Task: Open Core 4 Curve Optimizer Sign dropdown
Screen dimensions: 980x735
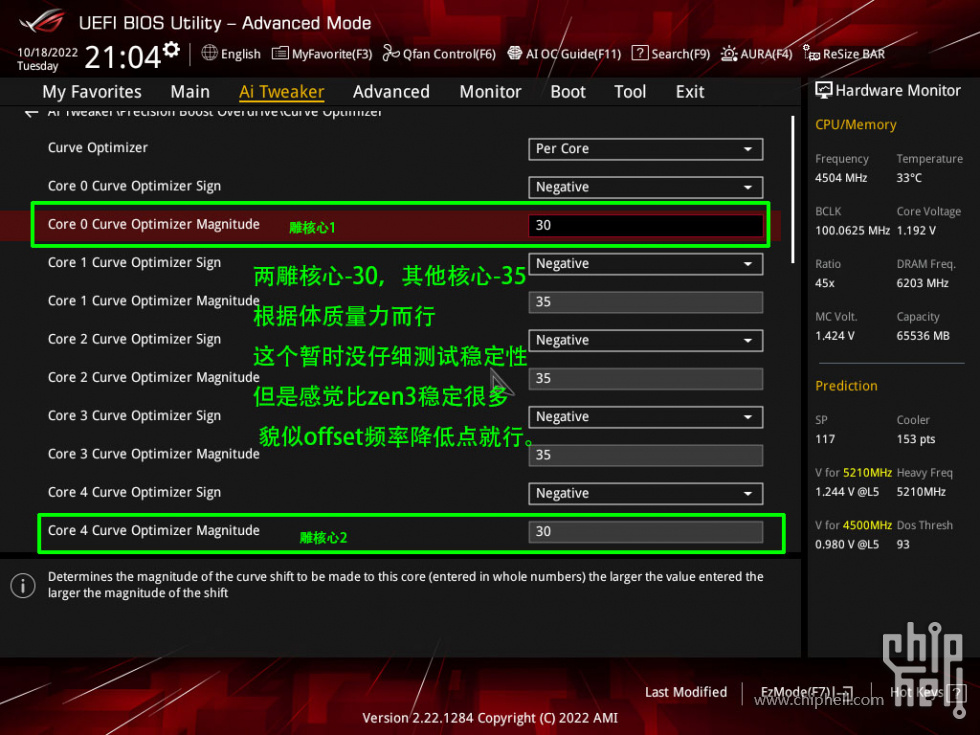Action: click(x=646, y=494)
